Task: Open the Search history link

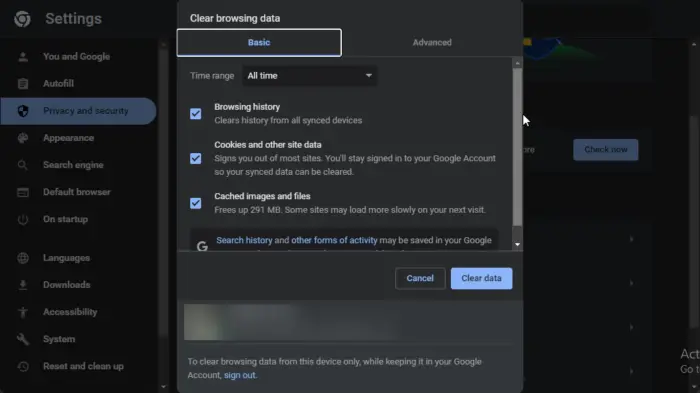Action: pyautogui.click(x=244, y=240)
